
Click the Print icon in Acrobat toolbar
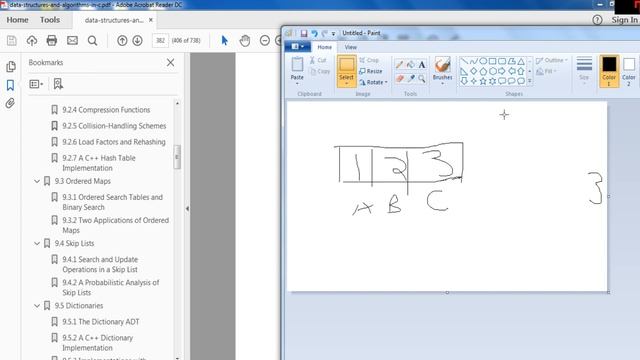pyautogui.click(x=52, y=40)
